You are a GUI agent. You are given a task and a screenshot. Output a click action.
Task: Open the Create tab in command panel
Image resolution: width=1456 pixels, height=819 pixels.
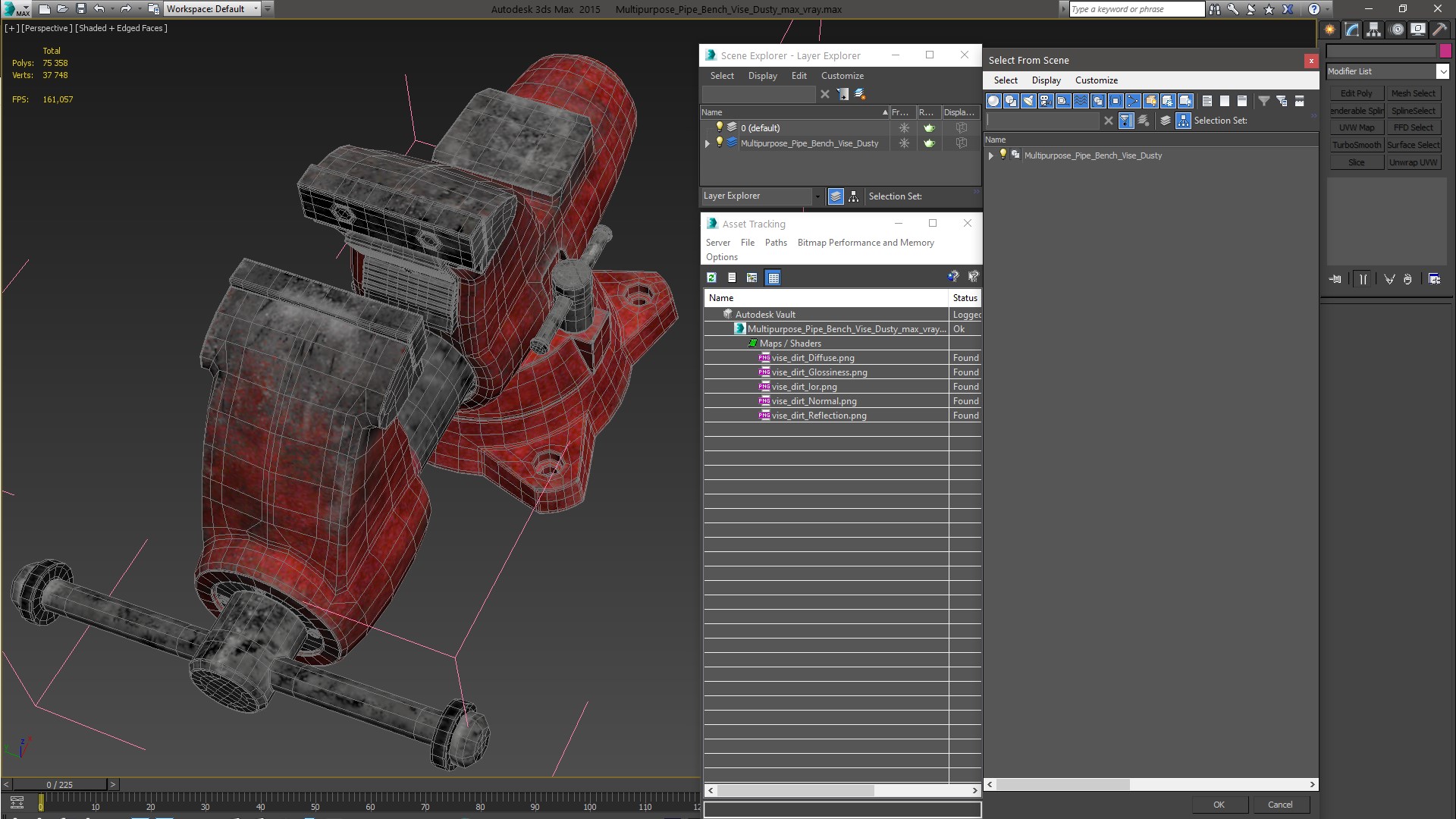tap(1329, 30)
